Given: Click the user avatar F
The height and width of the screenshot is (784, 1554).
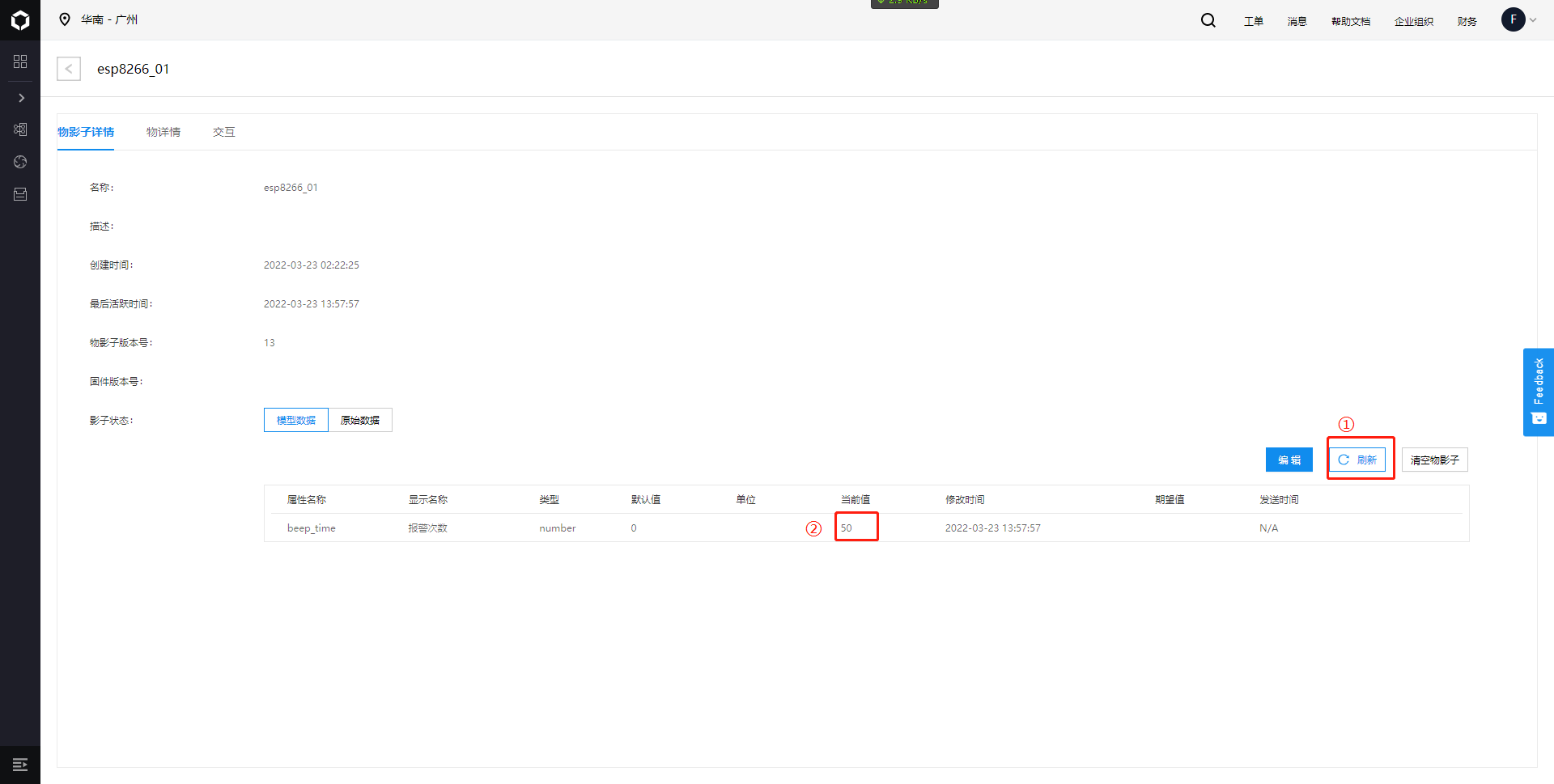Looking at the screenshot, I should (1514, 19).
